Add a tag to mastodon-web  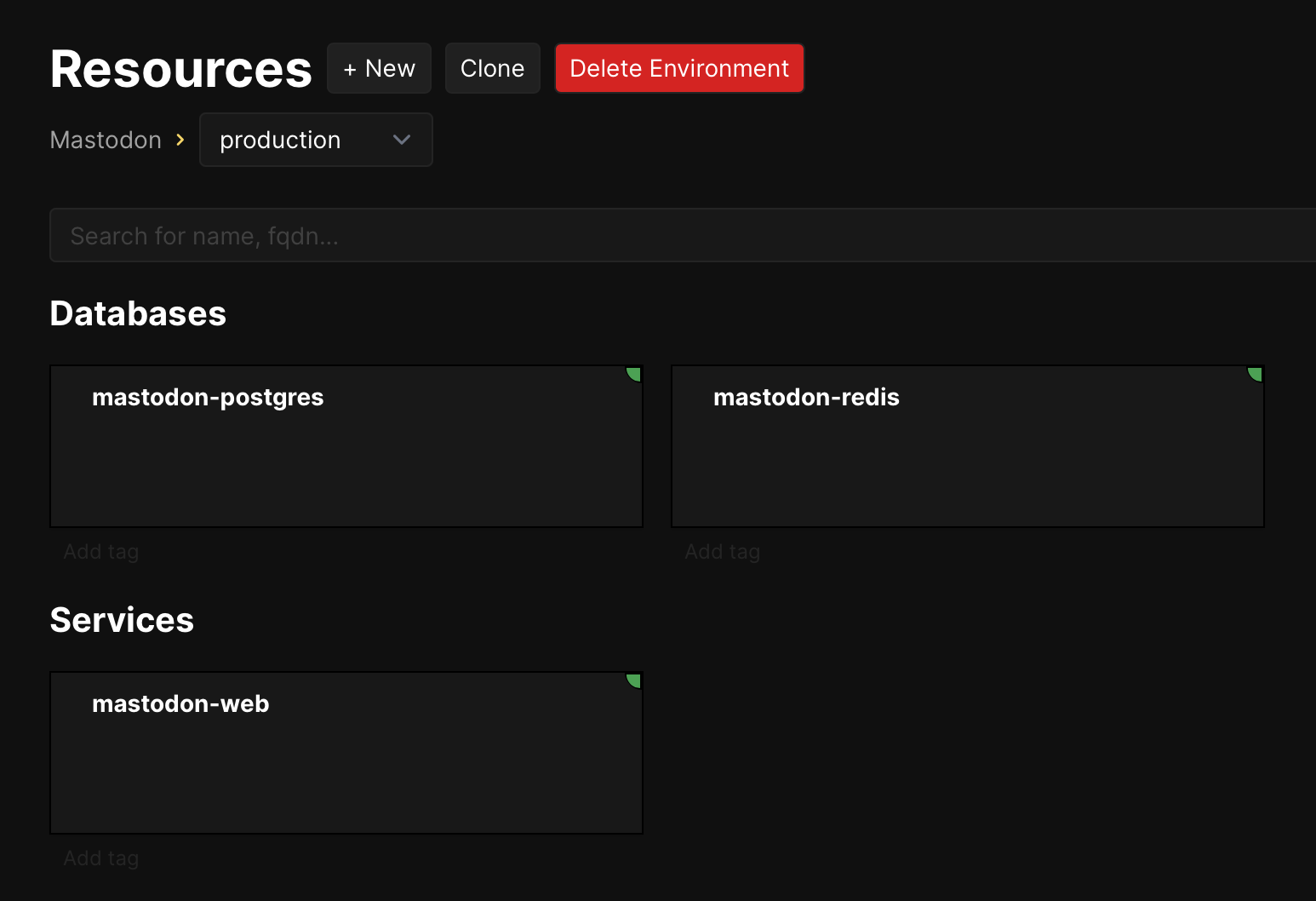pyautogui.click(x=100, y=858)
